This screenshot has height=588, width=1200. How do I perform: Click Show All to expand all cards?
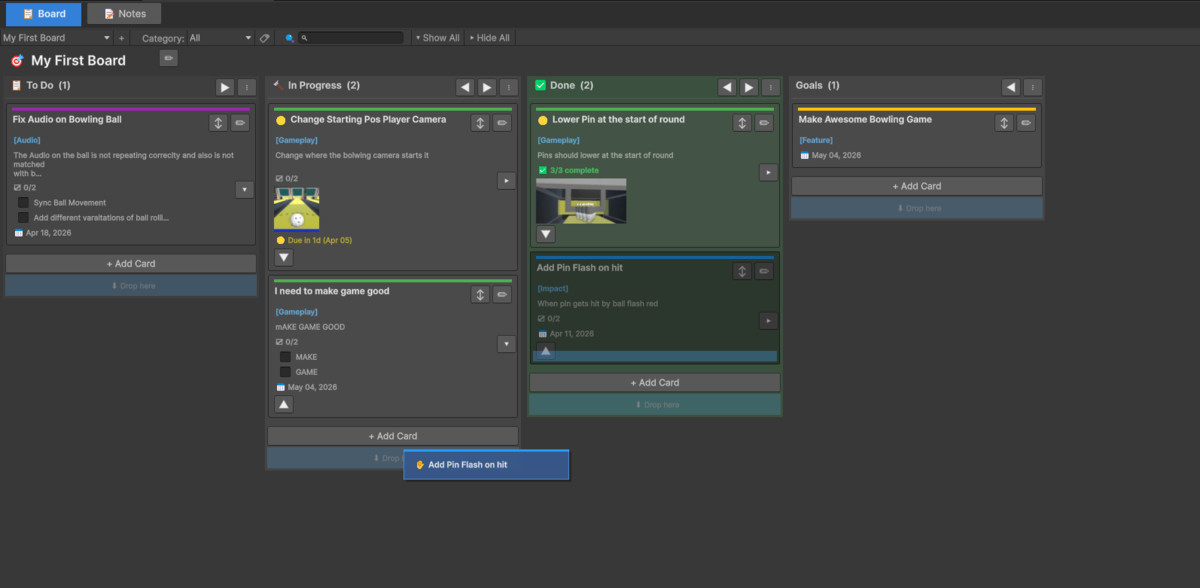[x=437, y=38]
